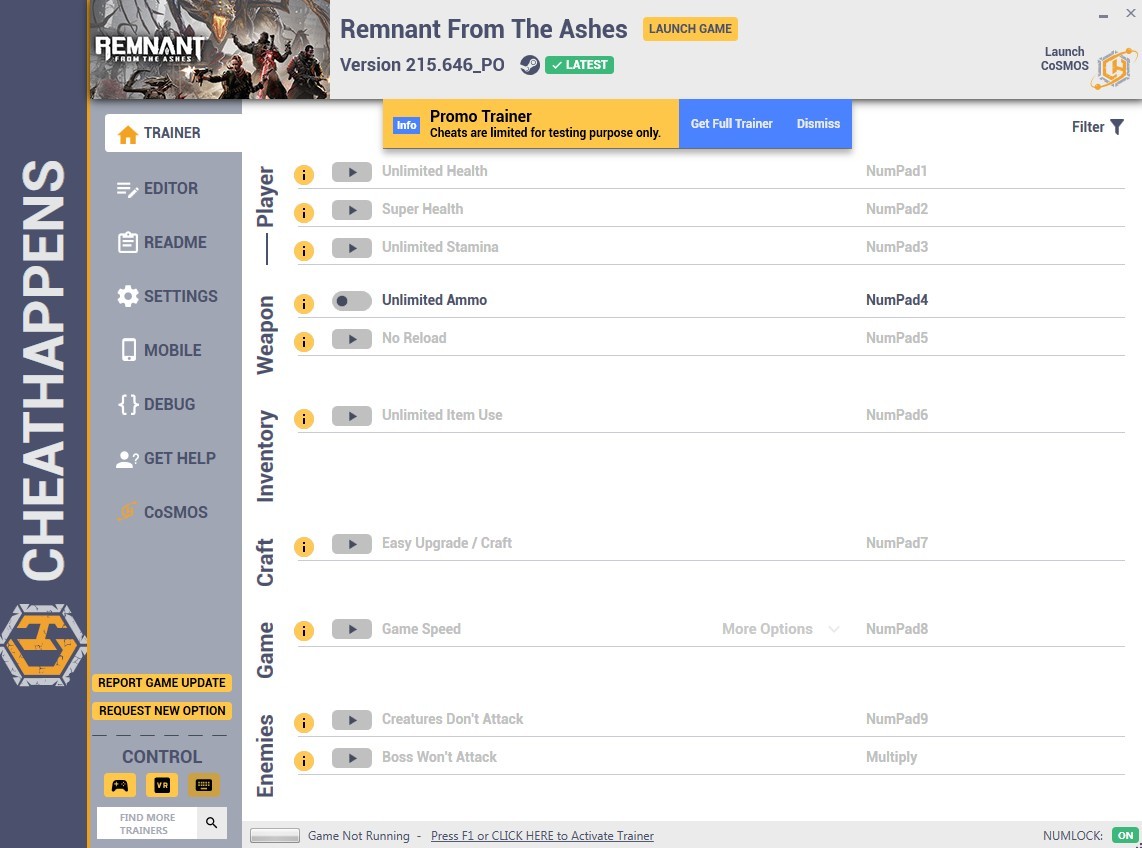Click the LATEST version badge

[x=579, y=65]
